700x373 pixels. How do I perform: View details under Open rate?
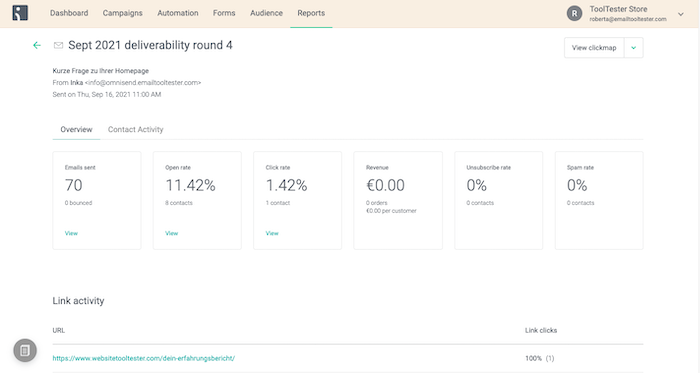point(171,233)
